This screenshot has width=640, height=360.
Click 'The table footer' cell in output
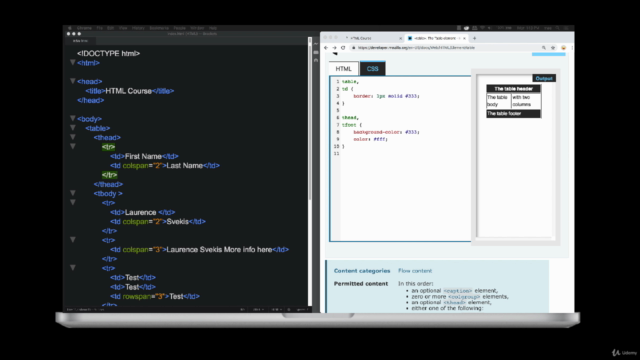(513, 113)
